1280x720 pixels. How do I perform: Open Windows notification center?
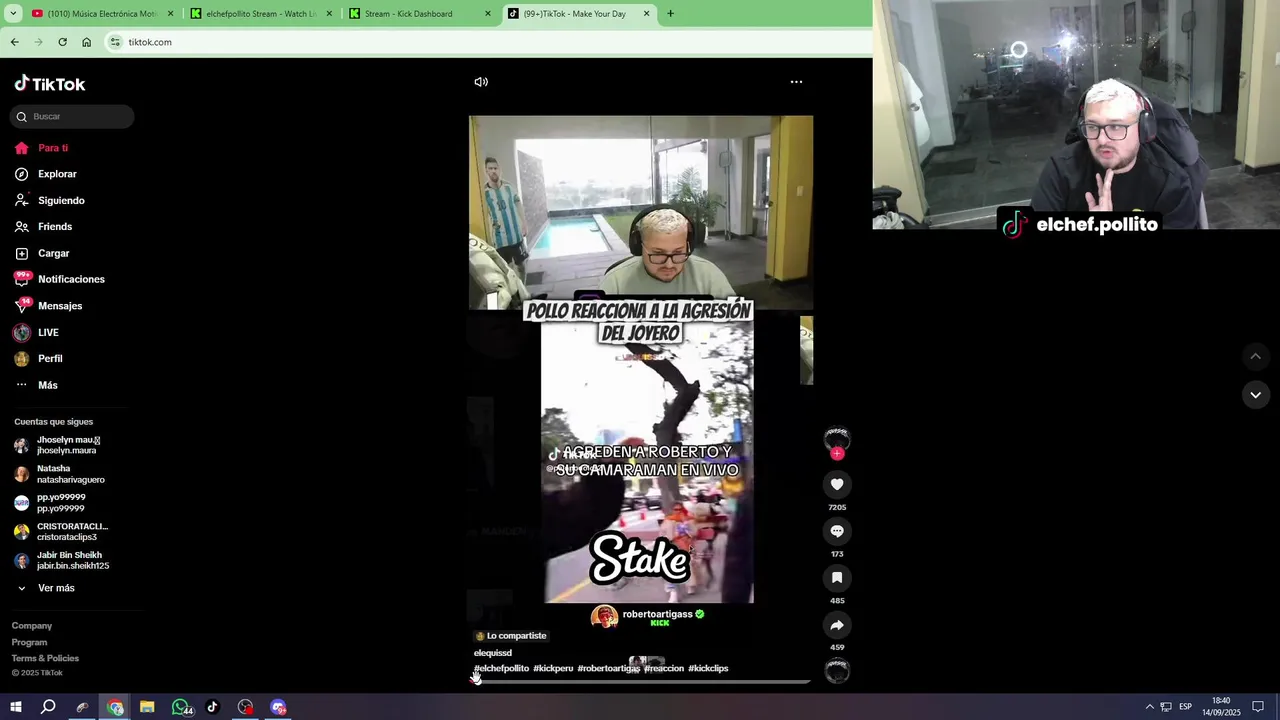1258,707
